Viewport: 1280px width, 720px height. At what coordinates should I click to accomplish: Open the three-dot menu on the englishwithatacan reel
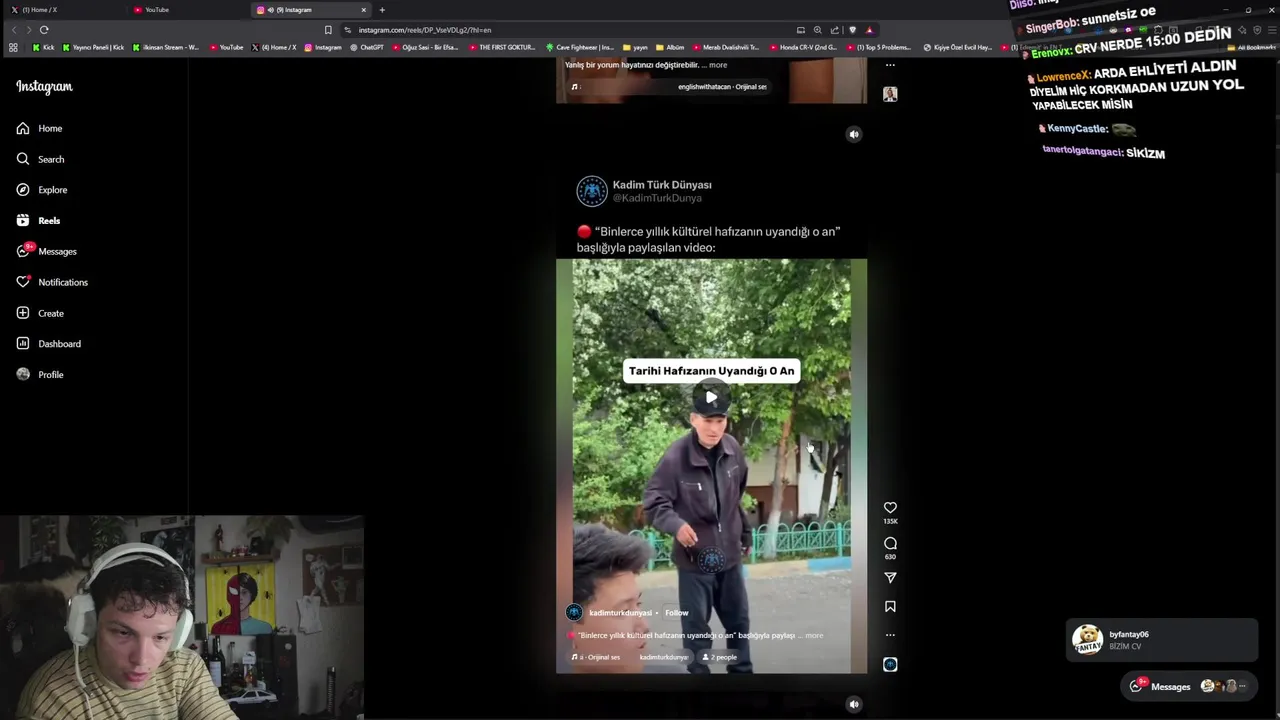tap(890, 65)
